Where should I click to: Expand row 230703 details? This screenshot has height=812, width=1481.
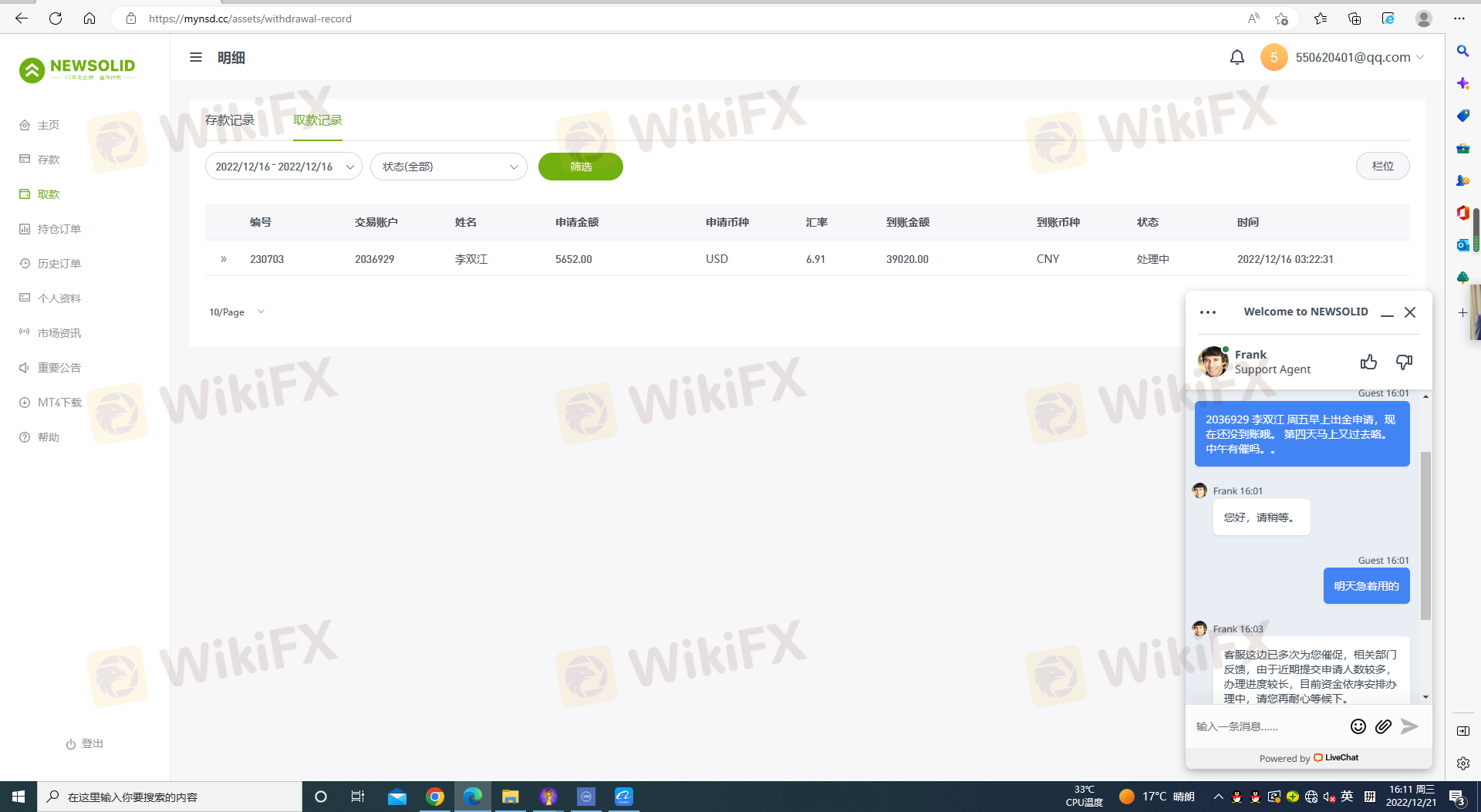coord(224,259)
